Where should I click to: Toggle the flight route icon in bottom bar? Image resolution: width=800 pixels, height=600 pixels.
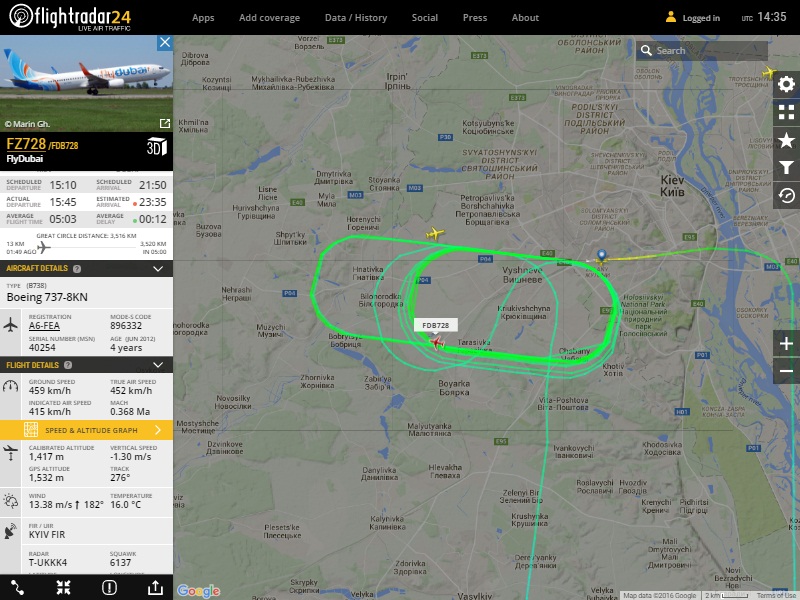click(18, 588)
